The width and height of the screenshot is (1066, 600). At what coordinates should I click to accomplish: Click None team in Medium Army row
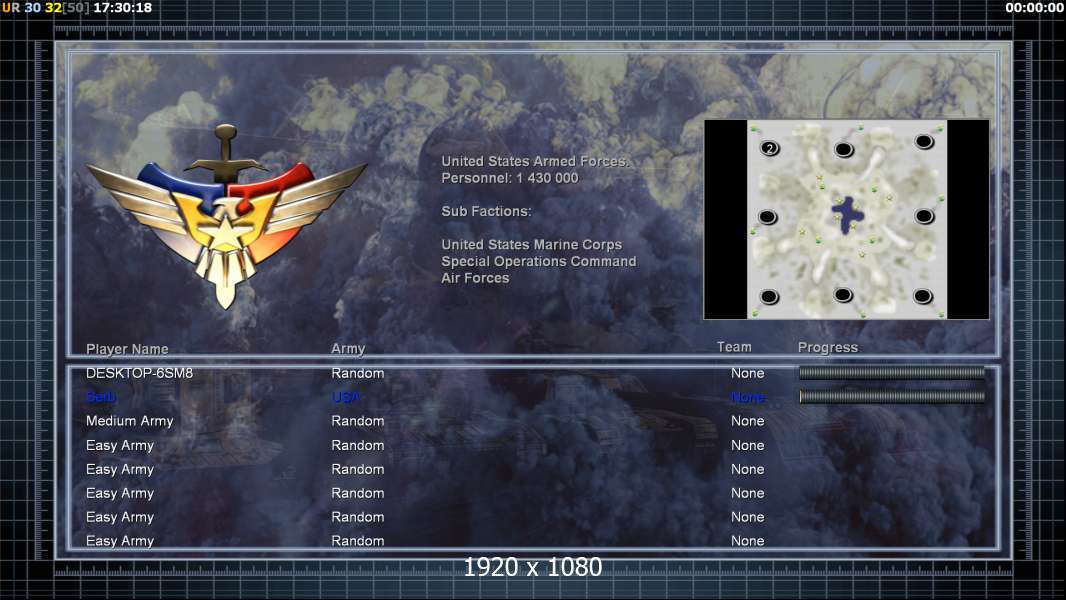point(748,421)
